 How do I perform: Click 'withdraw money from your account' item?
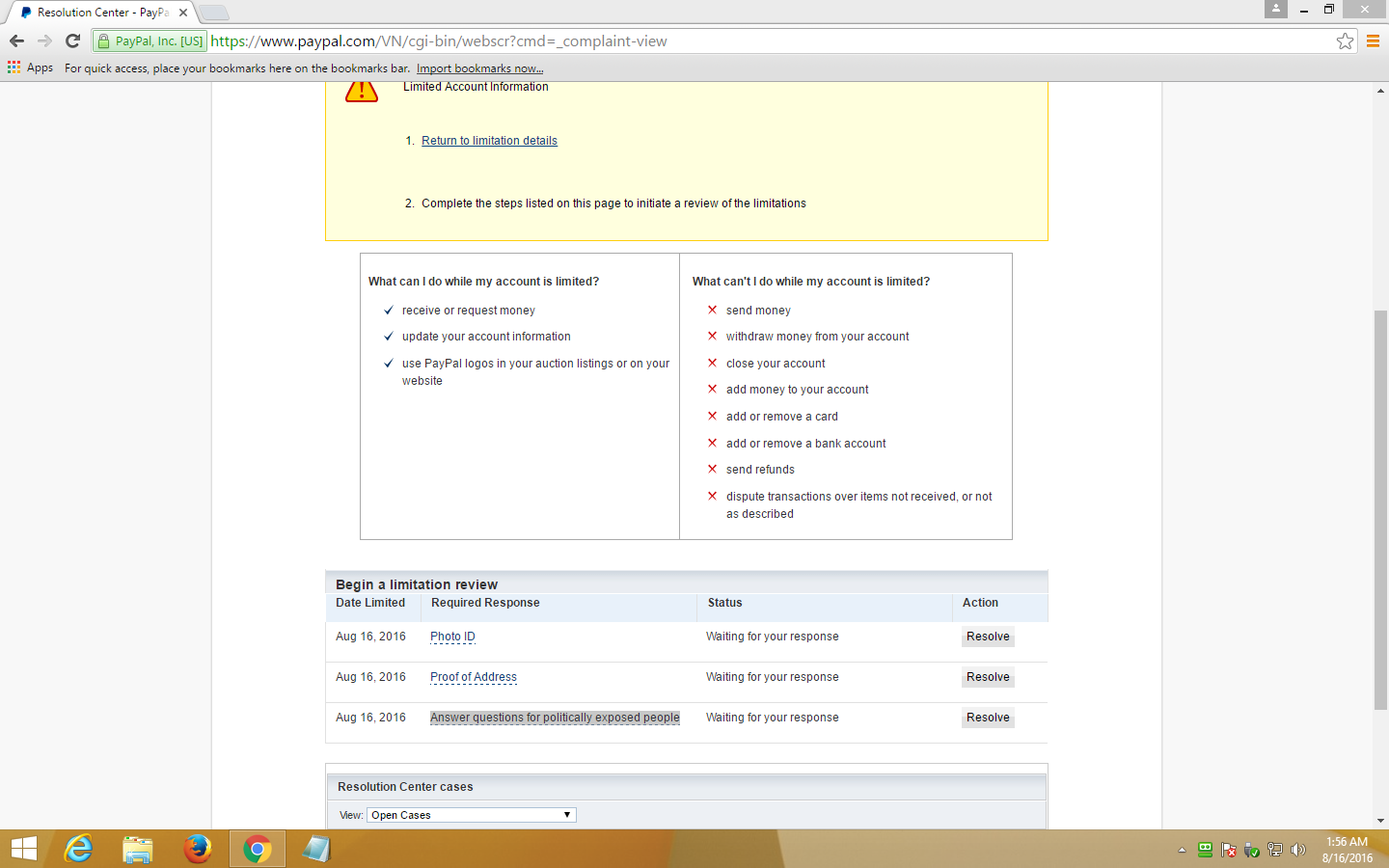pos(818,337)
